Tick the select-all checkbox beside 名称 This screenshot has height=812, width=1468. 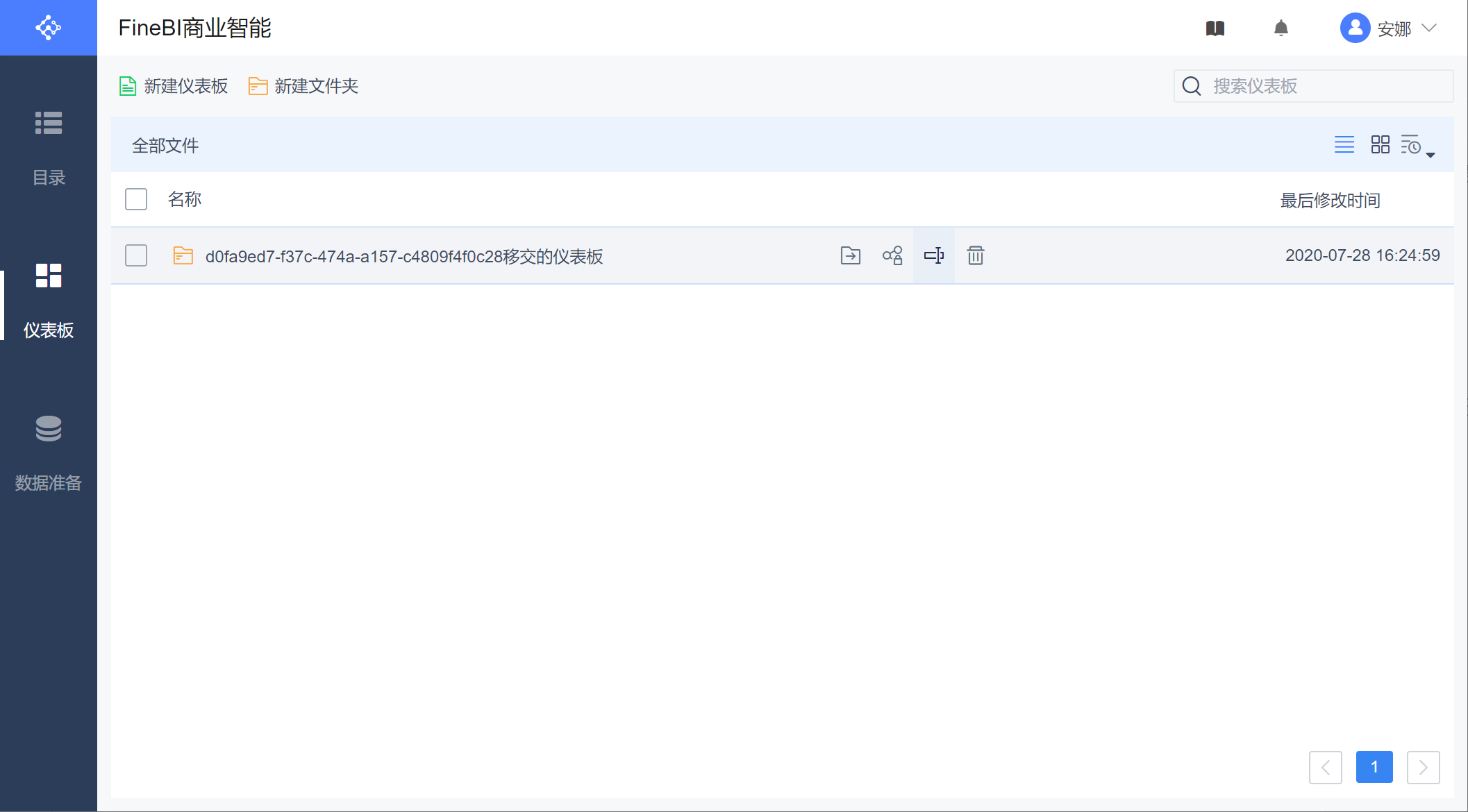136,199
